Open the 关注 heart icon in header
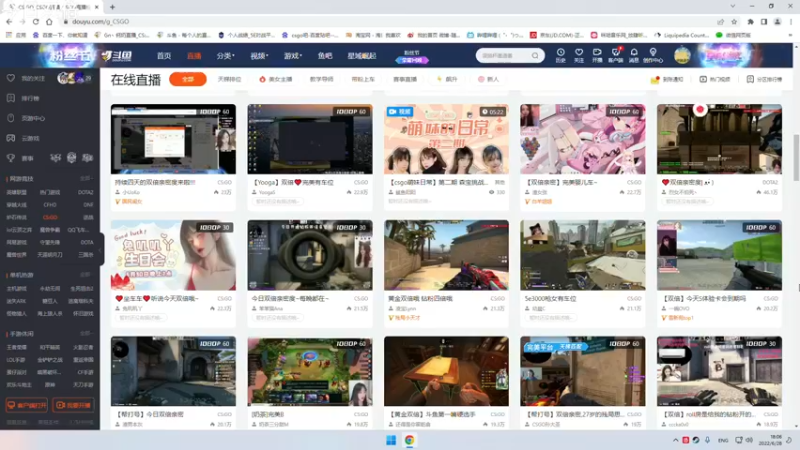Viewport: 800px width, 450px height. click(x=579, y=55)
